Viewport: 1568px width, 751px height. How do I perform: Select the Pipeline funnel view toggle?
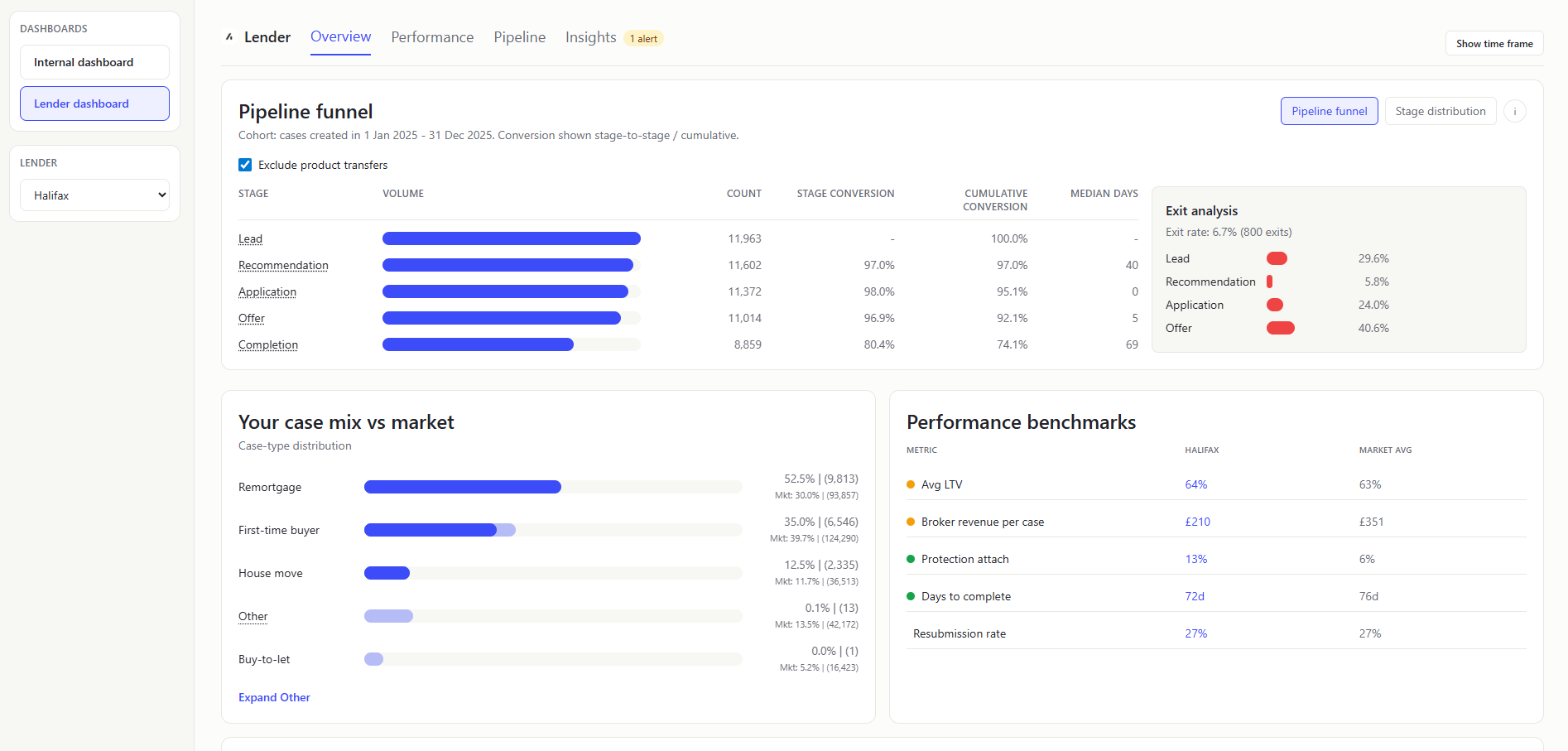coord(1329,111)
